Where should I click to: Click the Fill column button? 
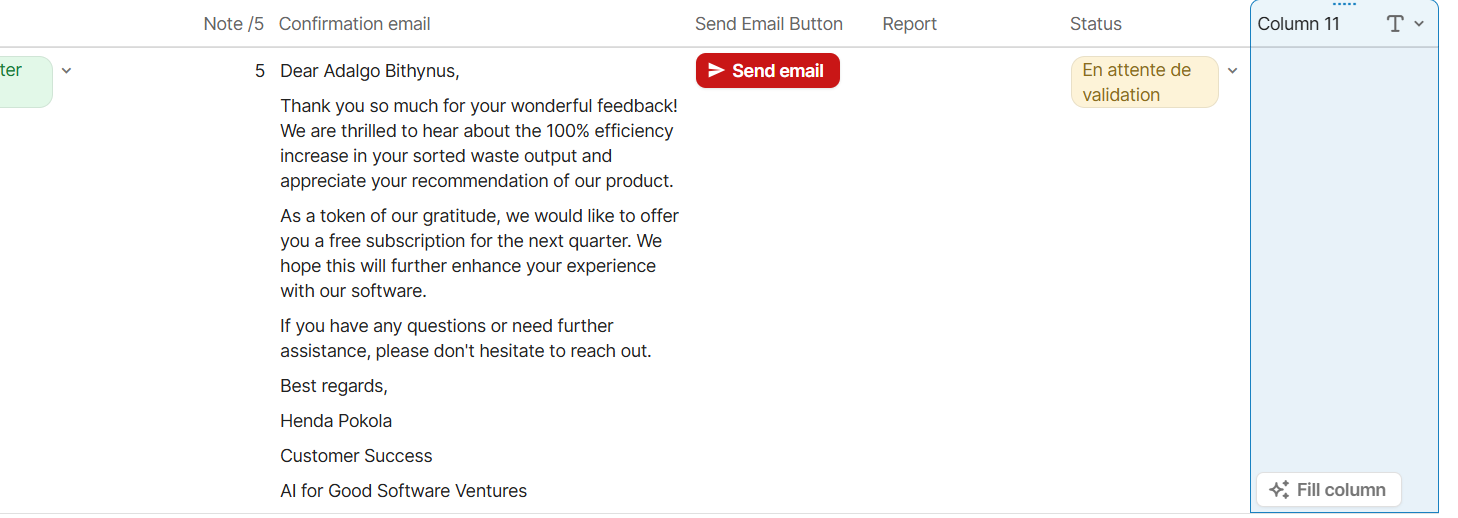click(1328, 490)
